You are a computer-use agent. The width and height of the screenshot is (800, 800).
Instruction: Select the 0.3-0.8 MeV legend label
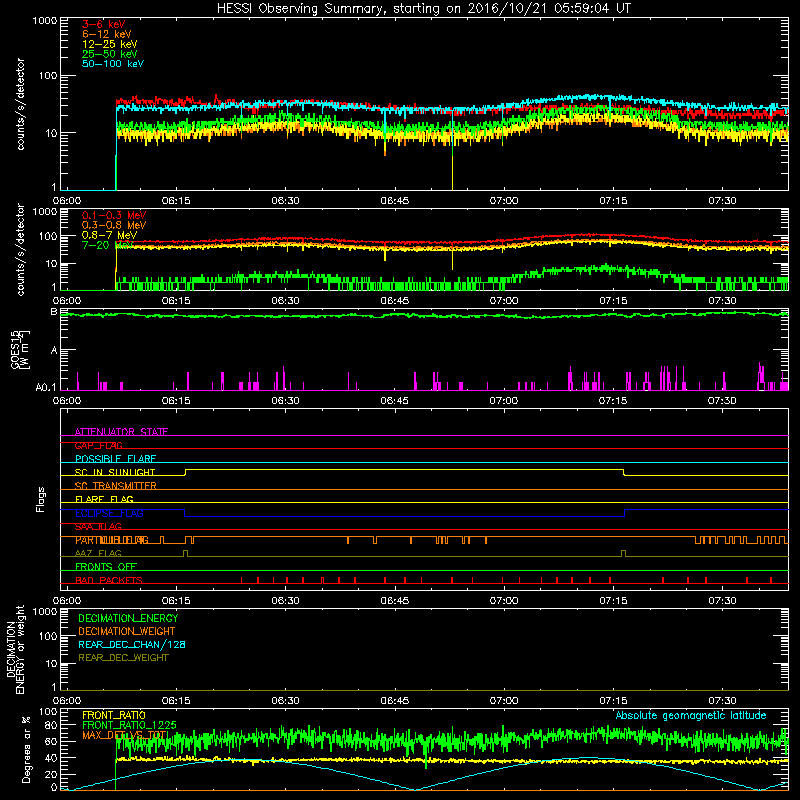click(x=114, y=225)
